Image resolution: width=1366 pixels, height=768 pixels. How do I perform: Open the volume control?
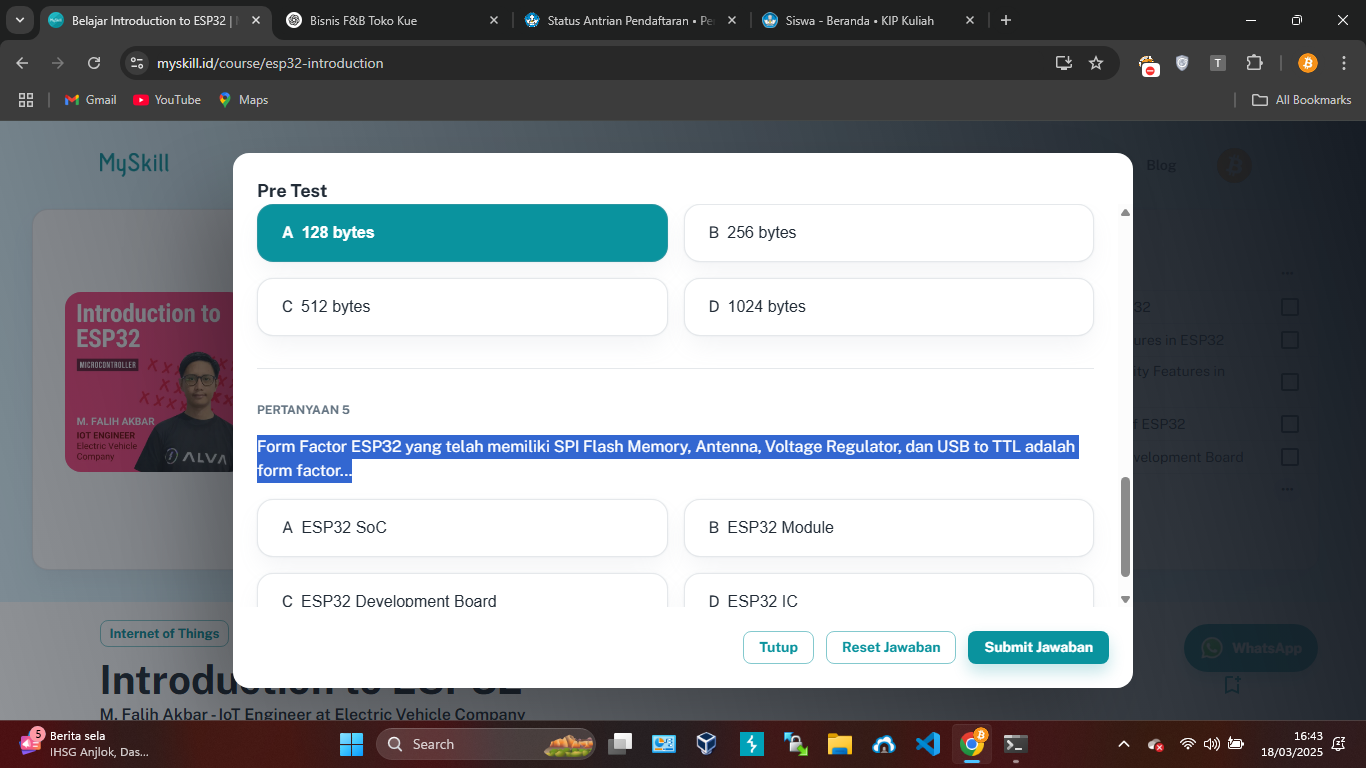(x=1212, y=744)
